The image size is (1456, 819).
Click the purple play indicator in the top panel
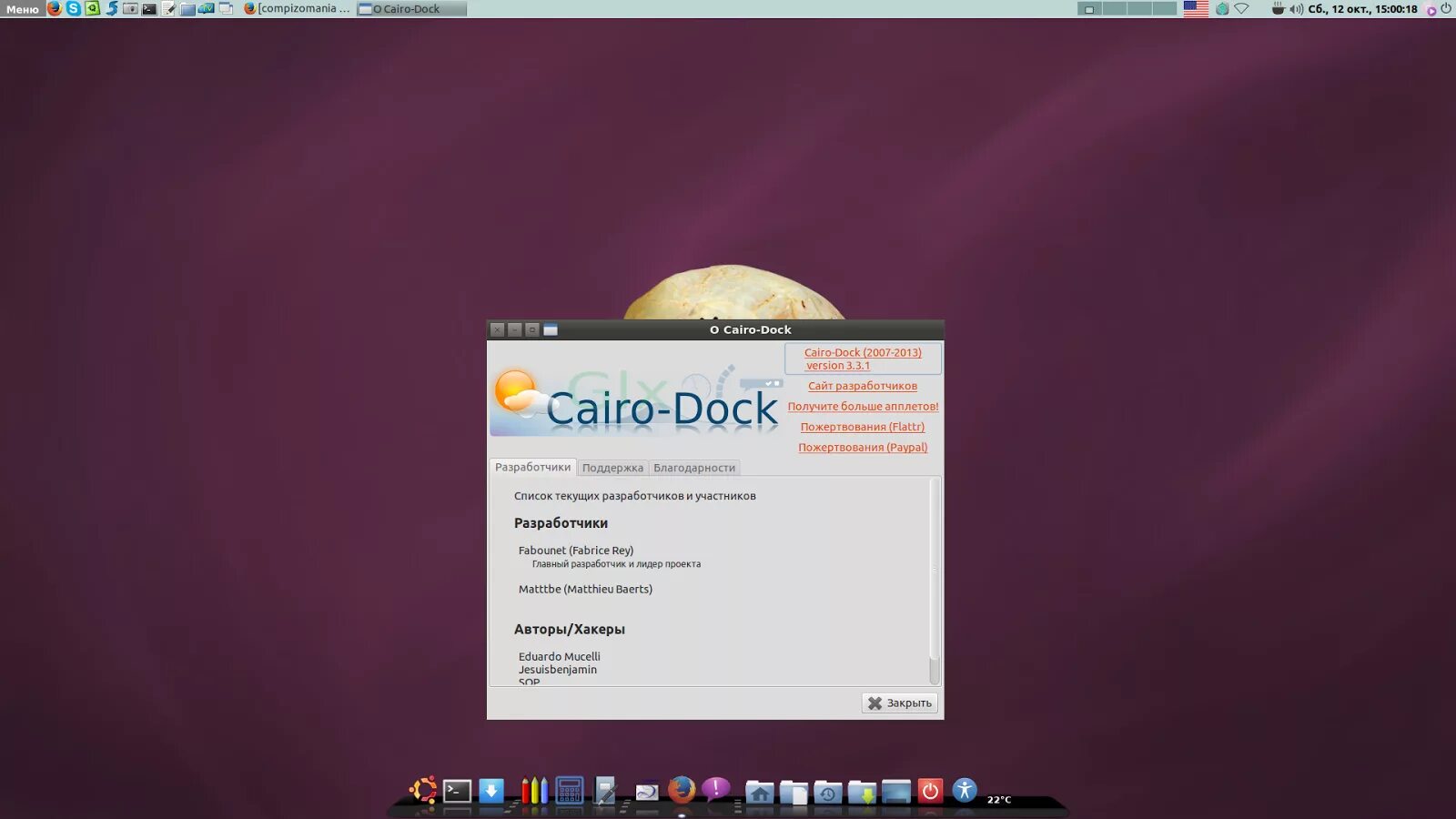1431,10
